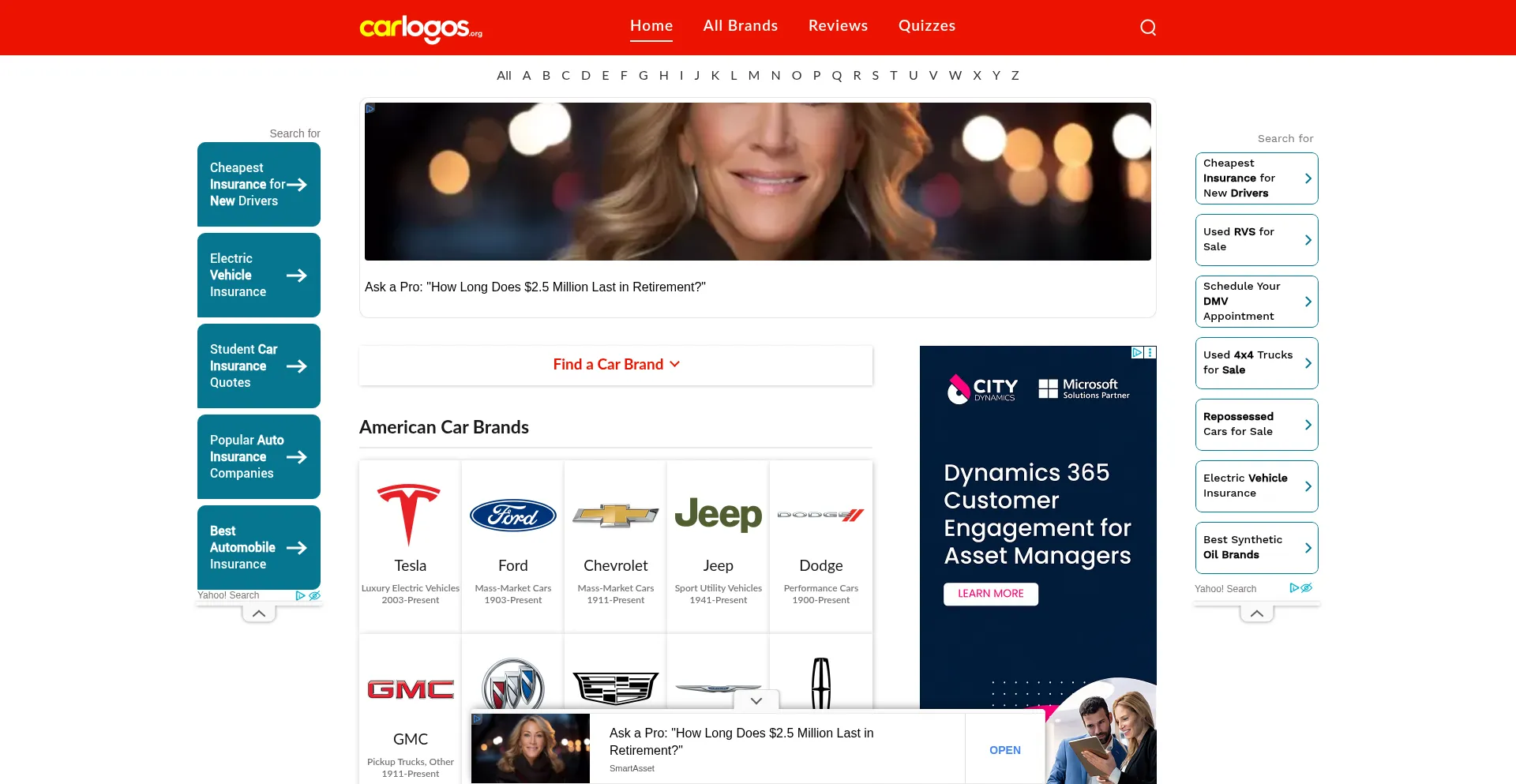Collapse the left Yahoo search ad panel

(259, 613)
